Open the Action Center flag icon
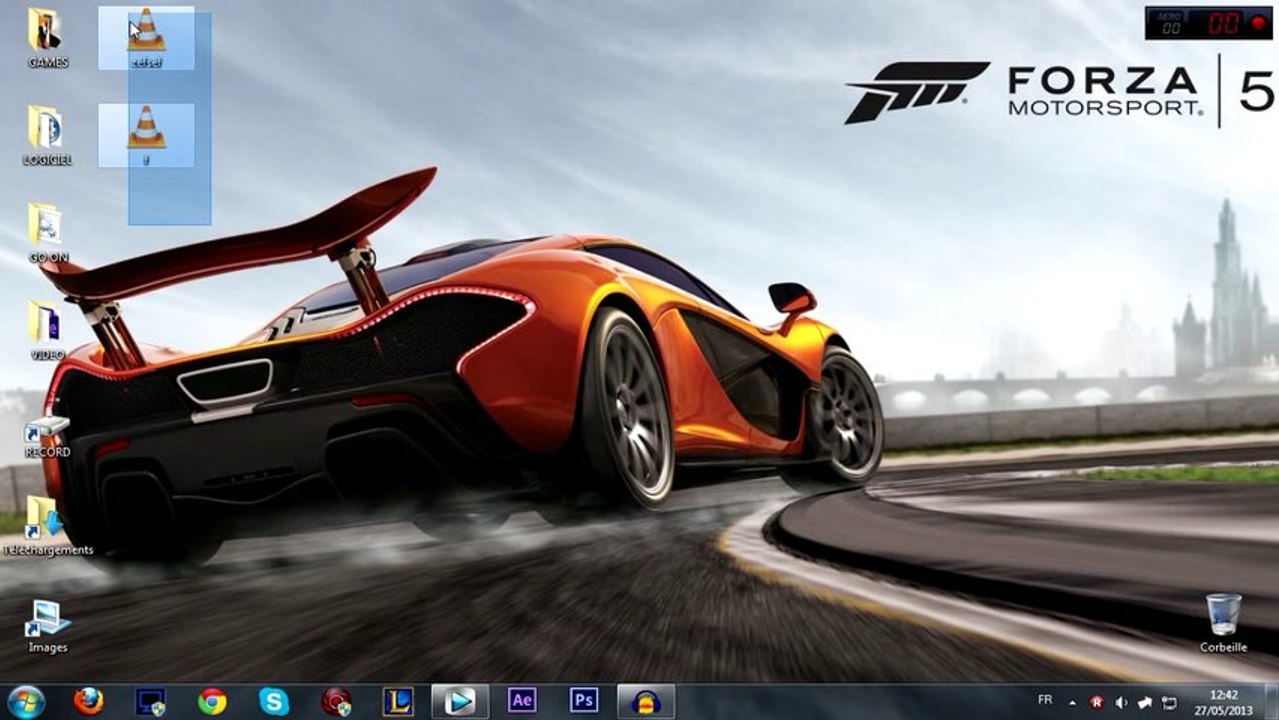Screen dimensions: 1279x720 (x=1145, y=702)
